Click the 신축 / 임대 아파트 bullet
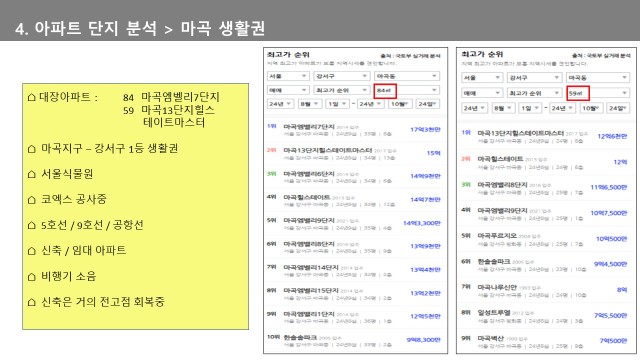Viewport: 640px width, 360px height. click(x=76, y=250)
